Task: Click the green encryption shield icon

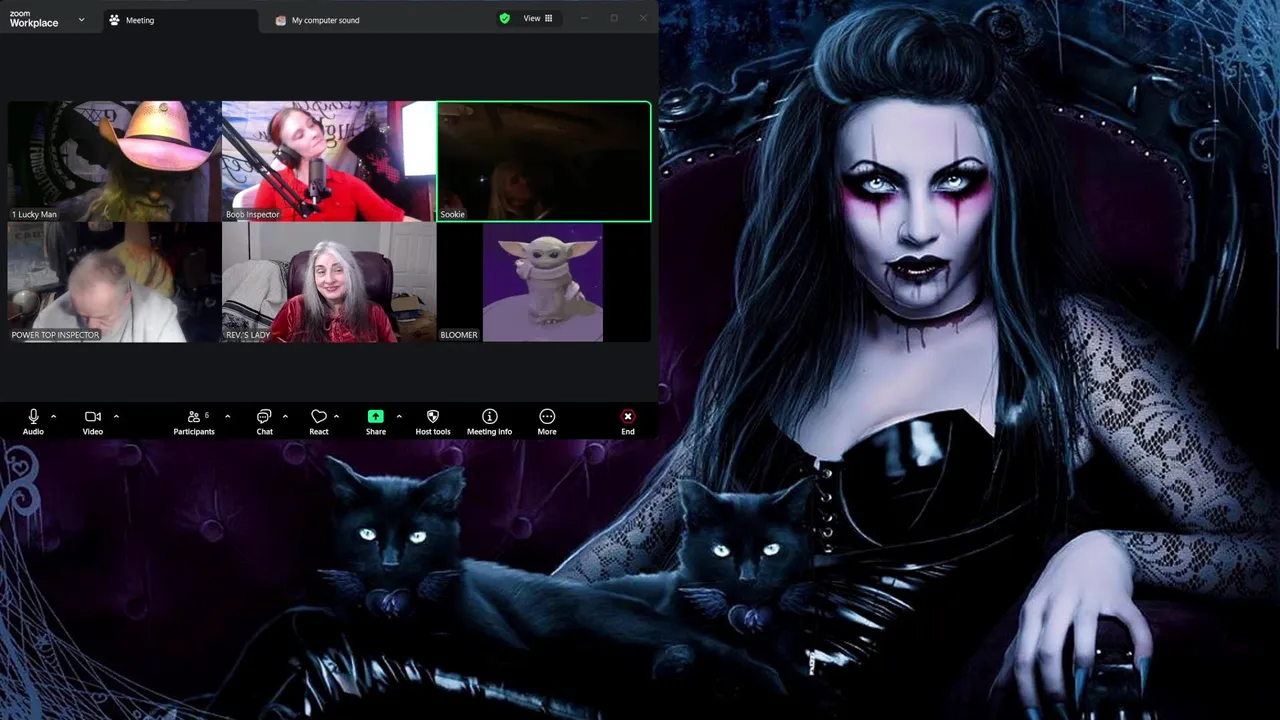Action: [x=505, y=18]
